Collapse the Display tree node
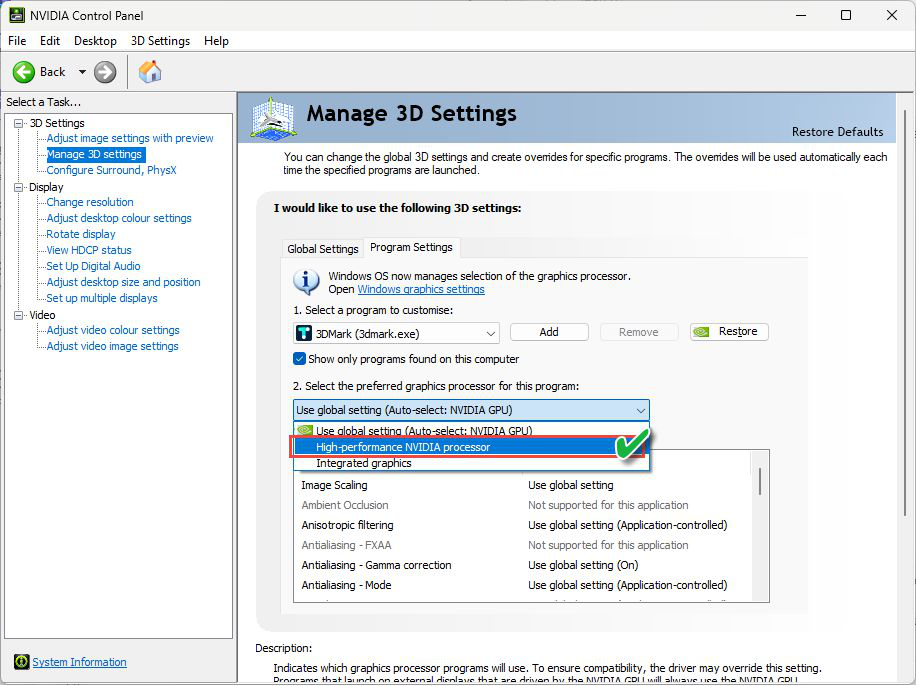 pos(18,188)
